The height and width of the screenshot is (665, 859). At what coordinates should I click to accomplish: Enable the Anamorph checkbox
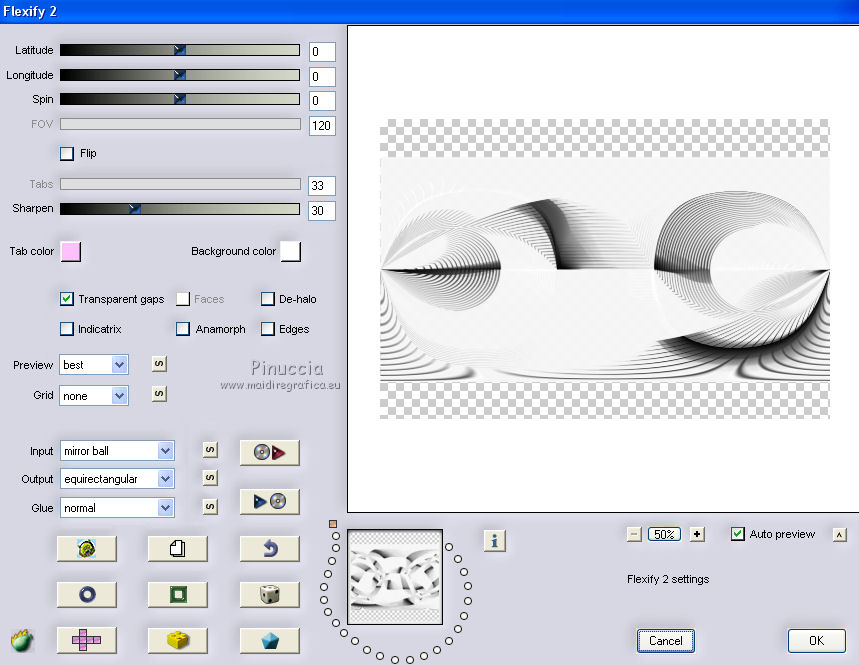pyautogui.click(x=183, y=329)
